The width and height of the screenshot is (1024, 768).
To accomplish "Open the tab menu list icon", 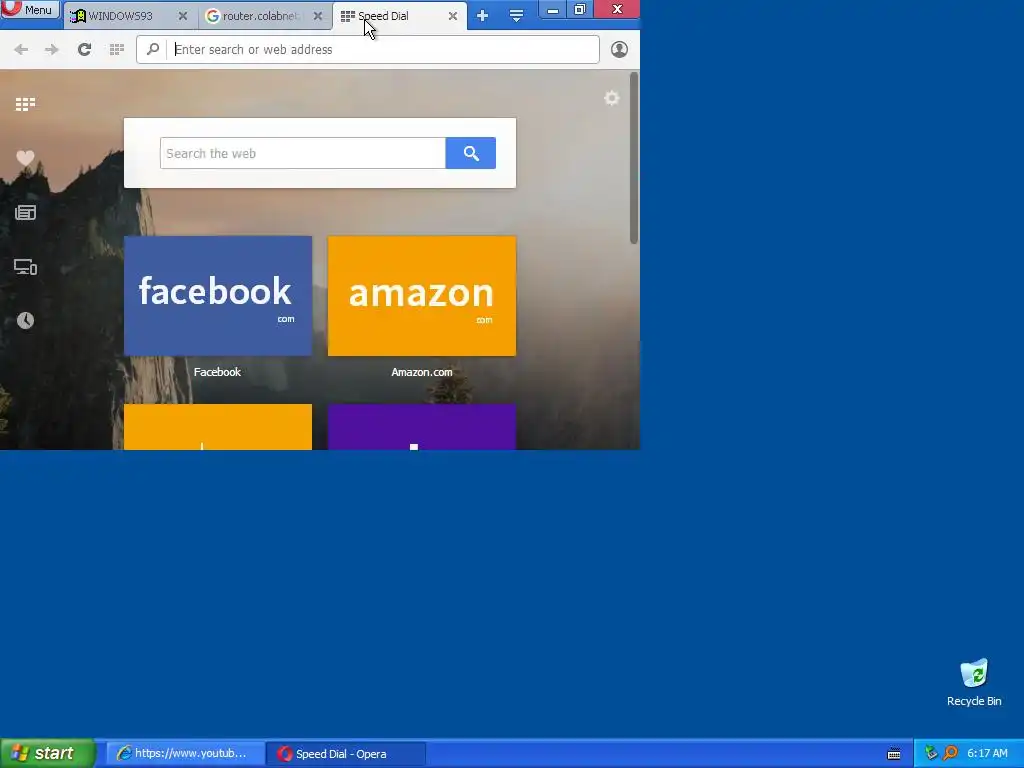I will click(516, 16).
